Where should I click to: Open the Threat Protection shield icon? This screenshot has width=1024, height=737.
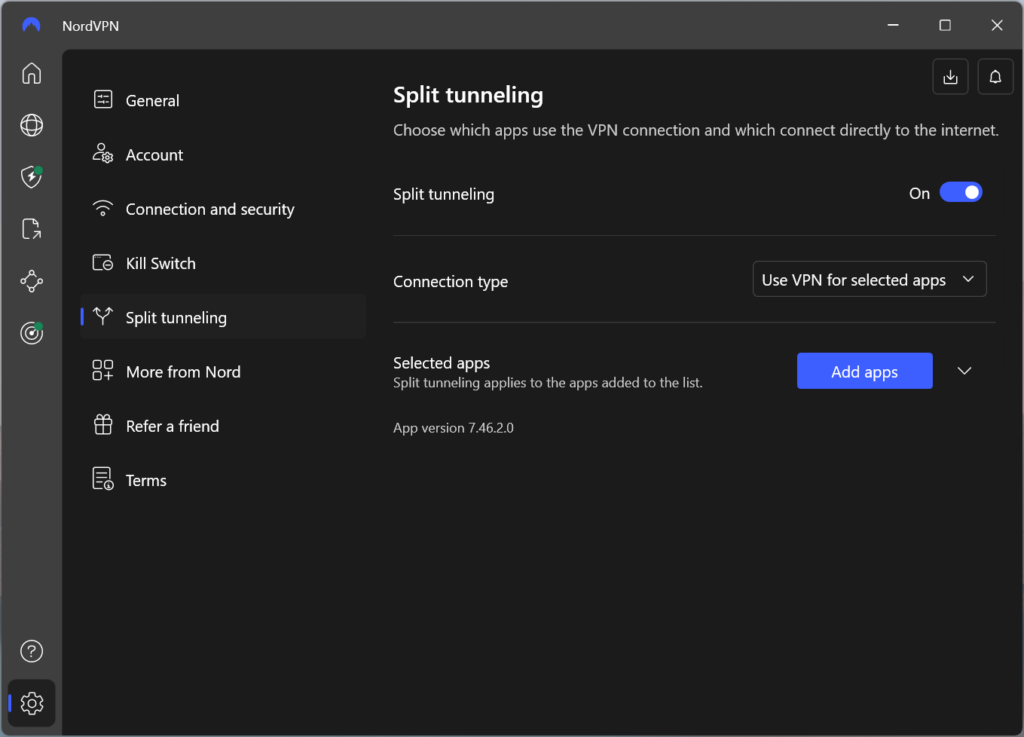31,177
